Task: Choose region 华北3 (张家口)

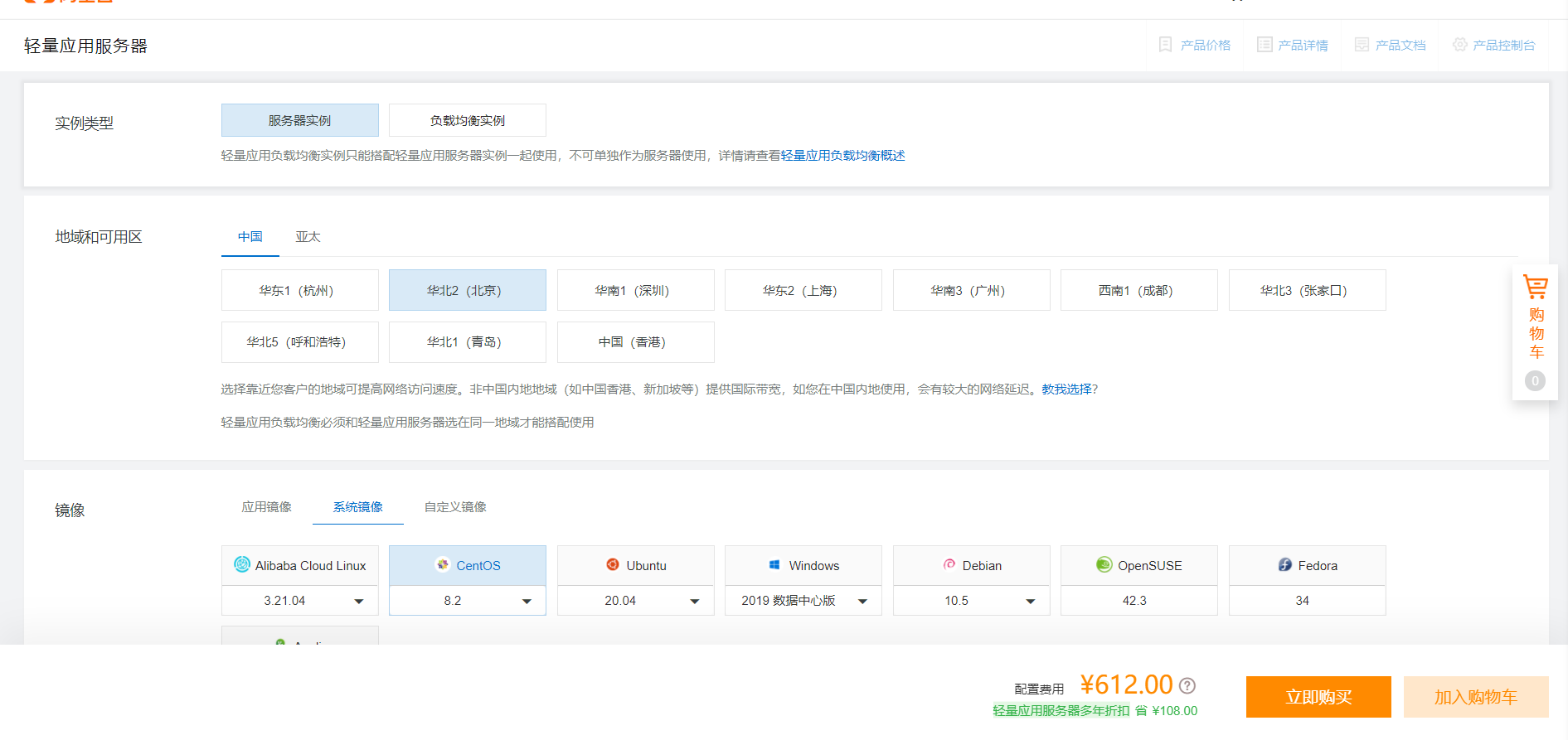Action: click(x=1308, y=290)
